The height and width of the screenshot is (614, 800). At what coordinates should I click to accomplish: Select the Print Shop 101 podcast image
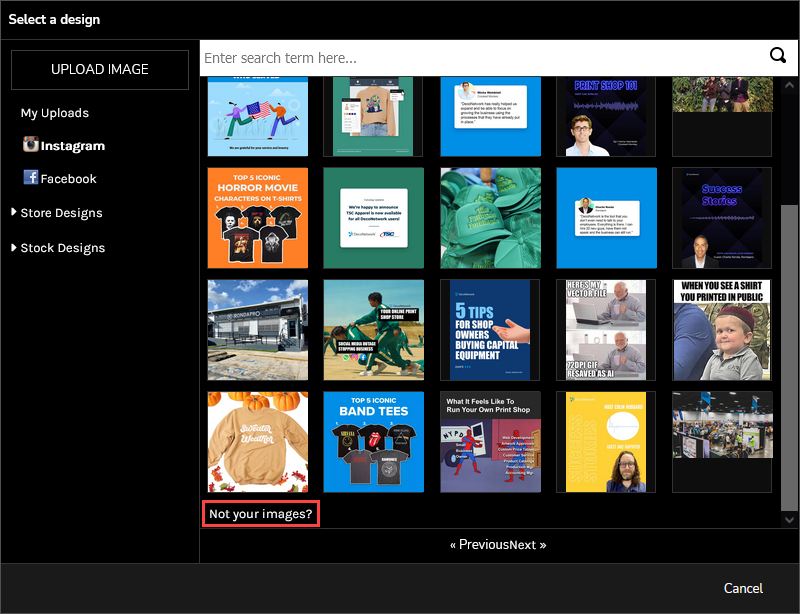(606, 116)
